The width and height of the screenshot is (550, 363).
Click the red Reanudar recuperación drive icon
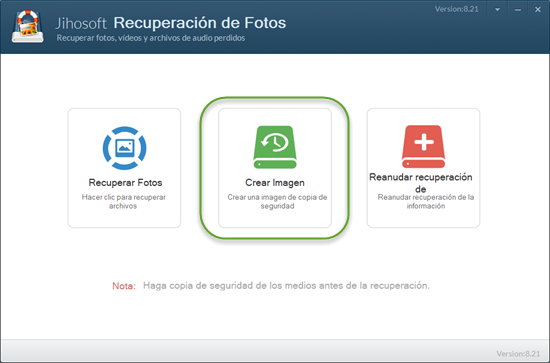[423, 147]
